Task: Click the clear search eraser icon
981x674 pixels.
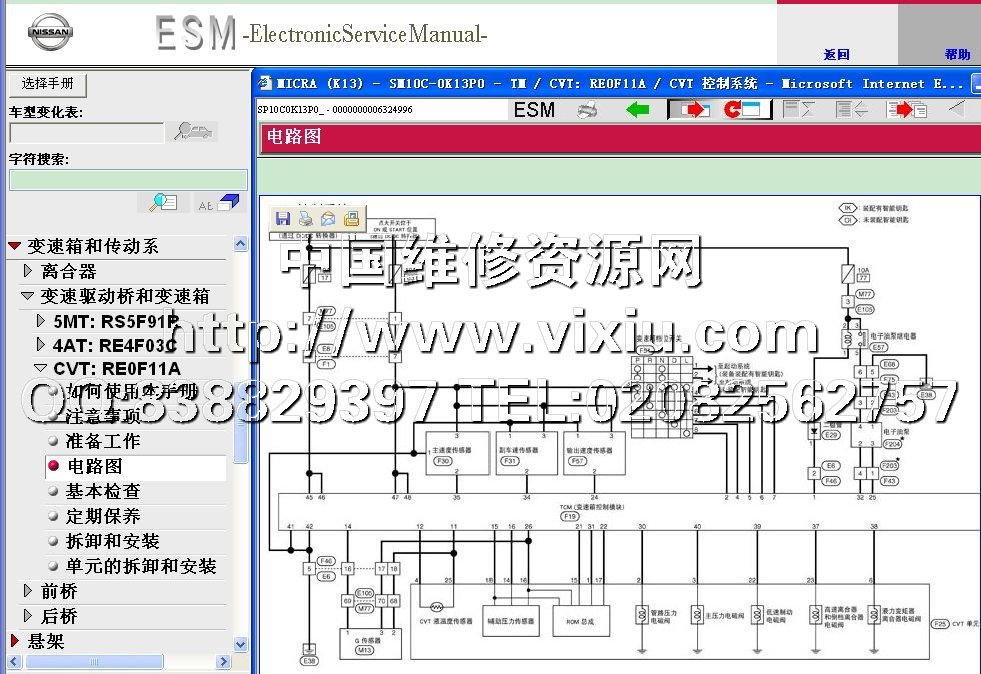Action: (218, 202)
